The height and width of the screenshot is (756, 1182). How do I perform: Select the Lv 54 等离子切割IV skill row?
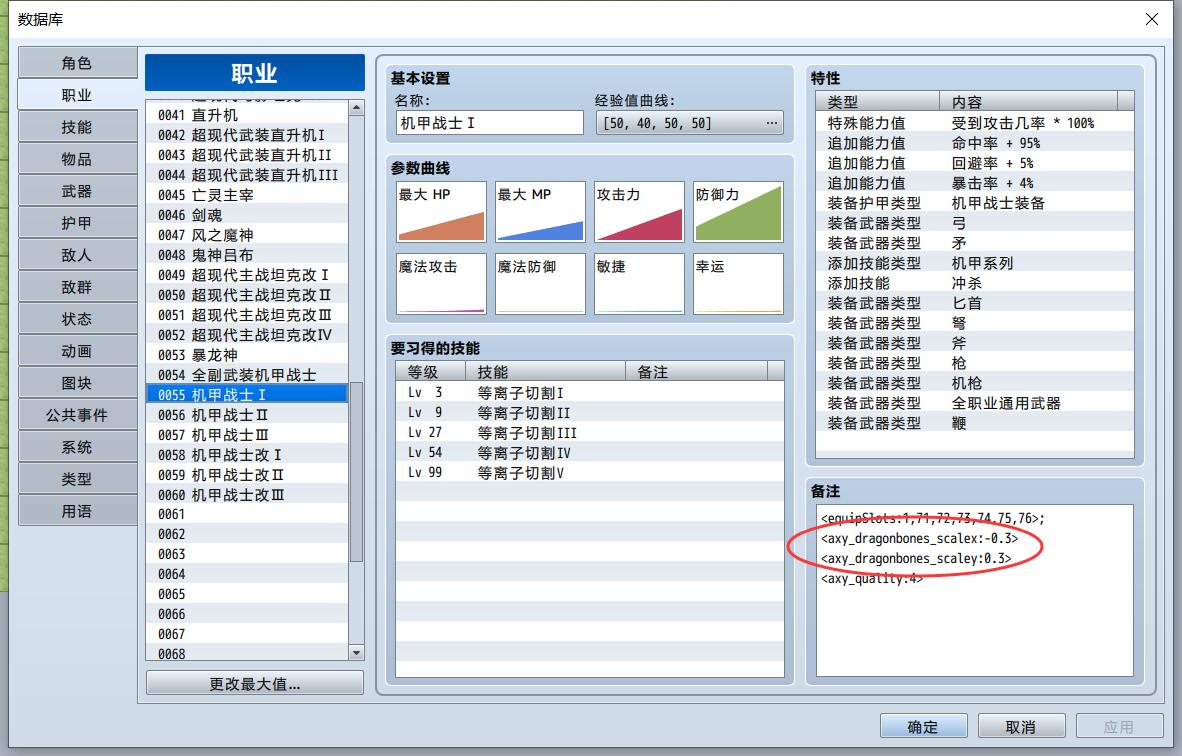point(589,452)
